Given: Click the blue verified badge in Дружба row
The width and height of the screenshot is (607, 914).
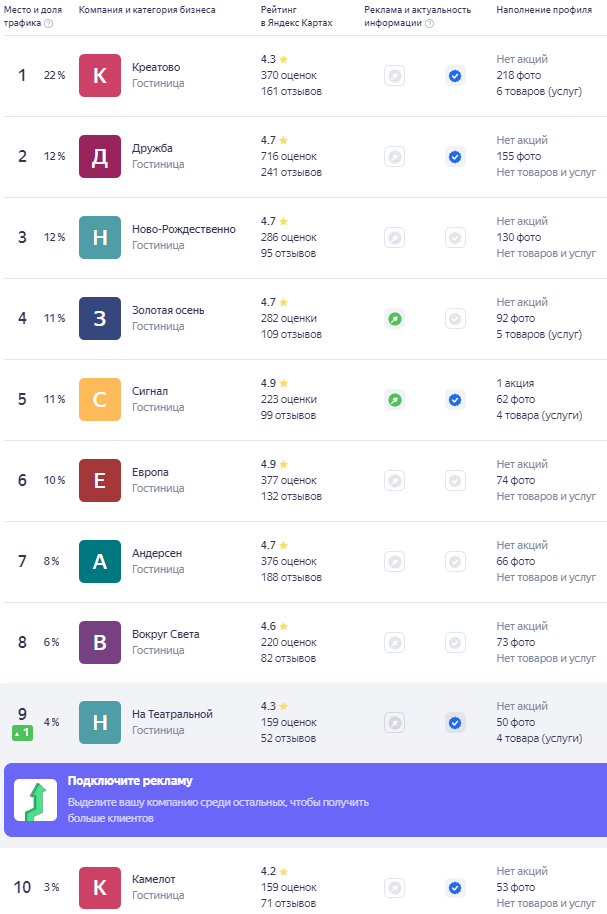Looking at the screenshot, I should [x=455, y=157].
